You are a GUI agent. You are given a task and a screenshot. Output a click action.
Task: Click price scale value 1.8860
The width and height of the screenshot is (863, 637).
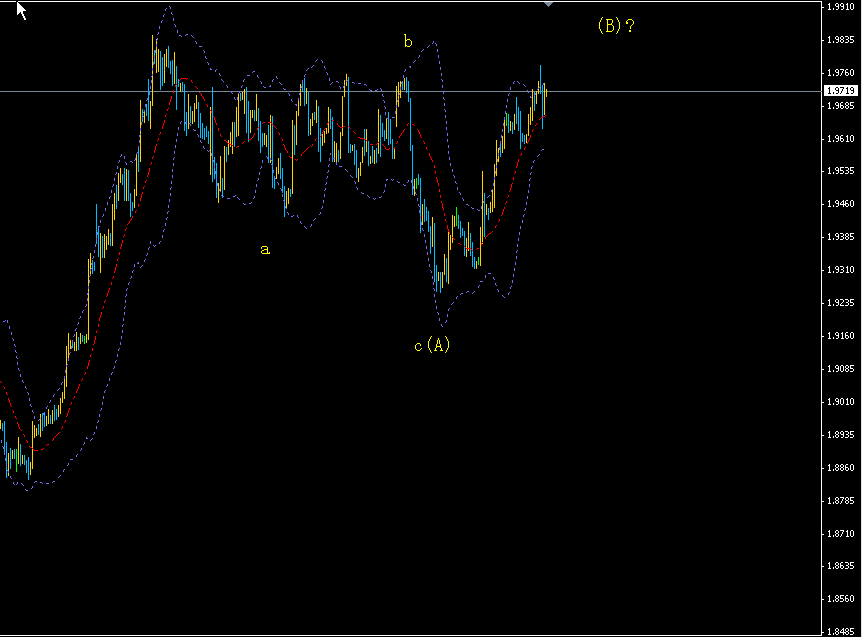coord(841,467)
